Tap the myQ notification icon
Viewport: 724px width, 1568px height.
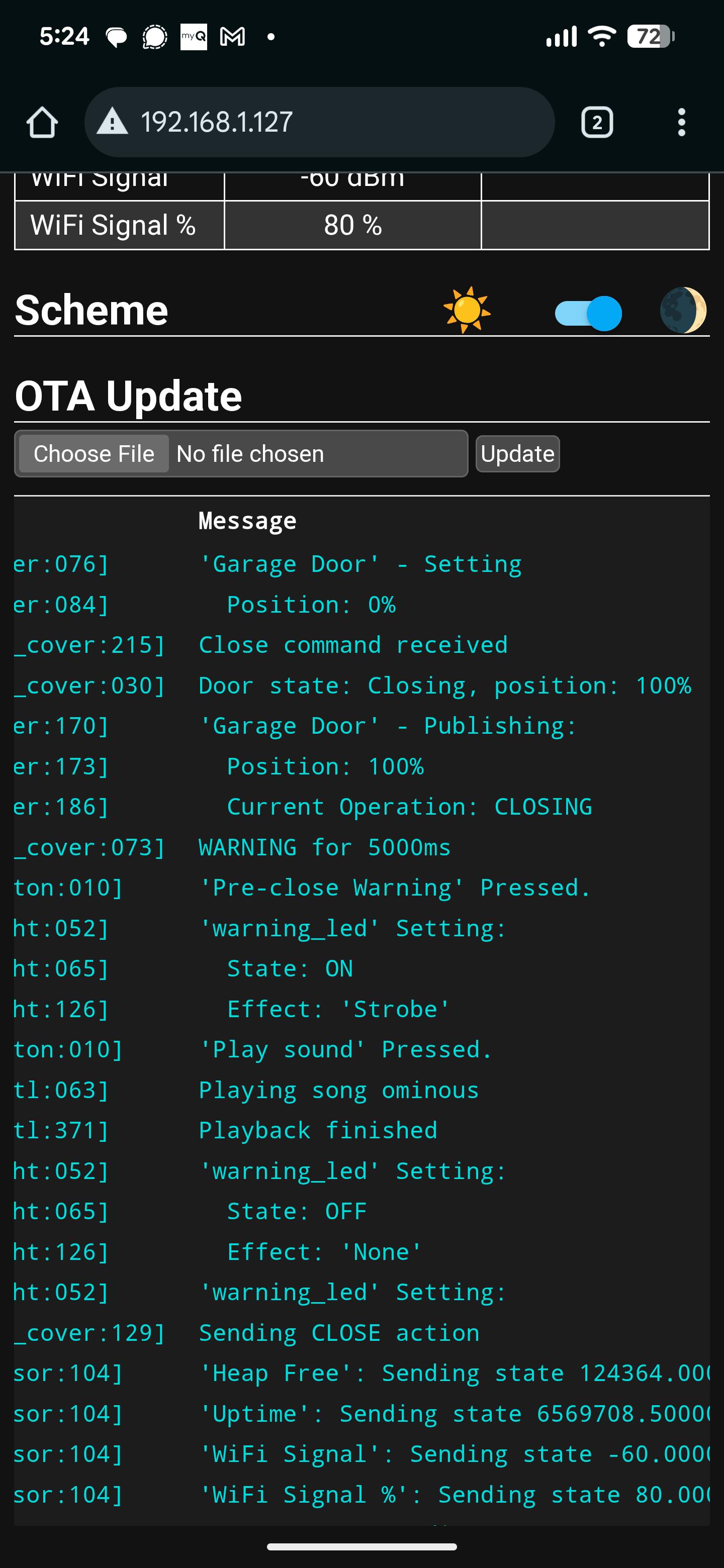(194, 37)
